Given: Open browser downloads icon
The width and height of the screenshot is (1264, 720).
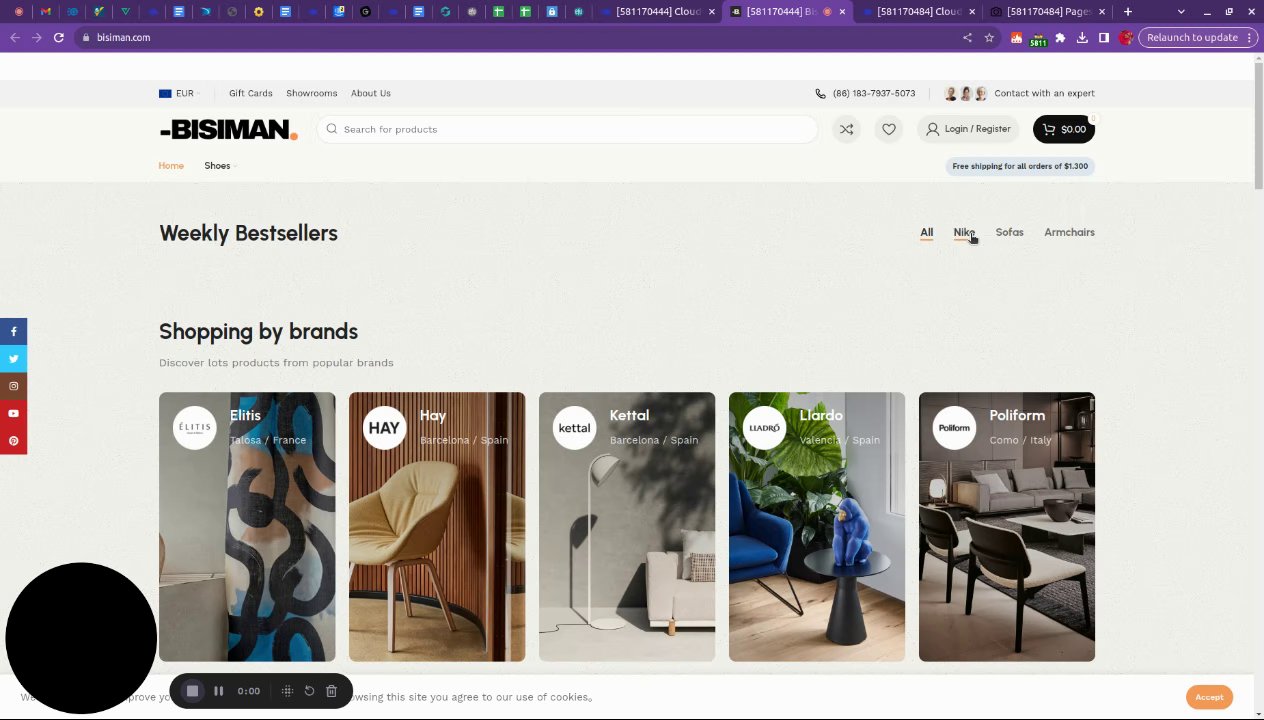Looking at the screenshot, I should [1082, 37].
